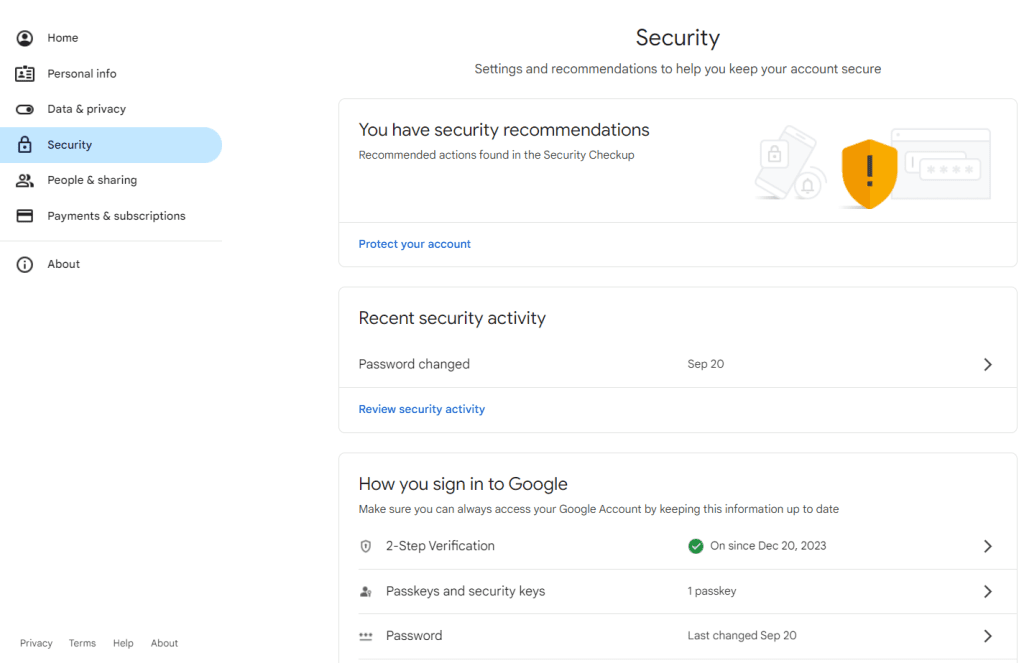Click the Personal info ID card icon

coord(25,74)
